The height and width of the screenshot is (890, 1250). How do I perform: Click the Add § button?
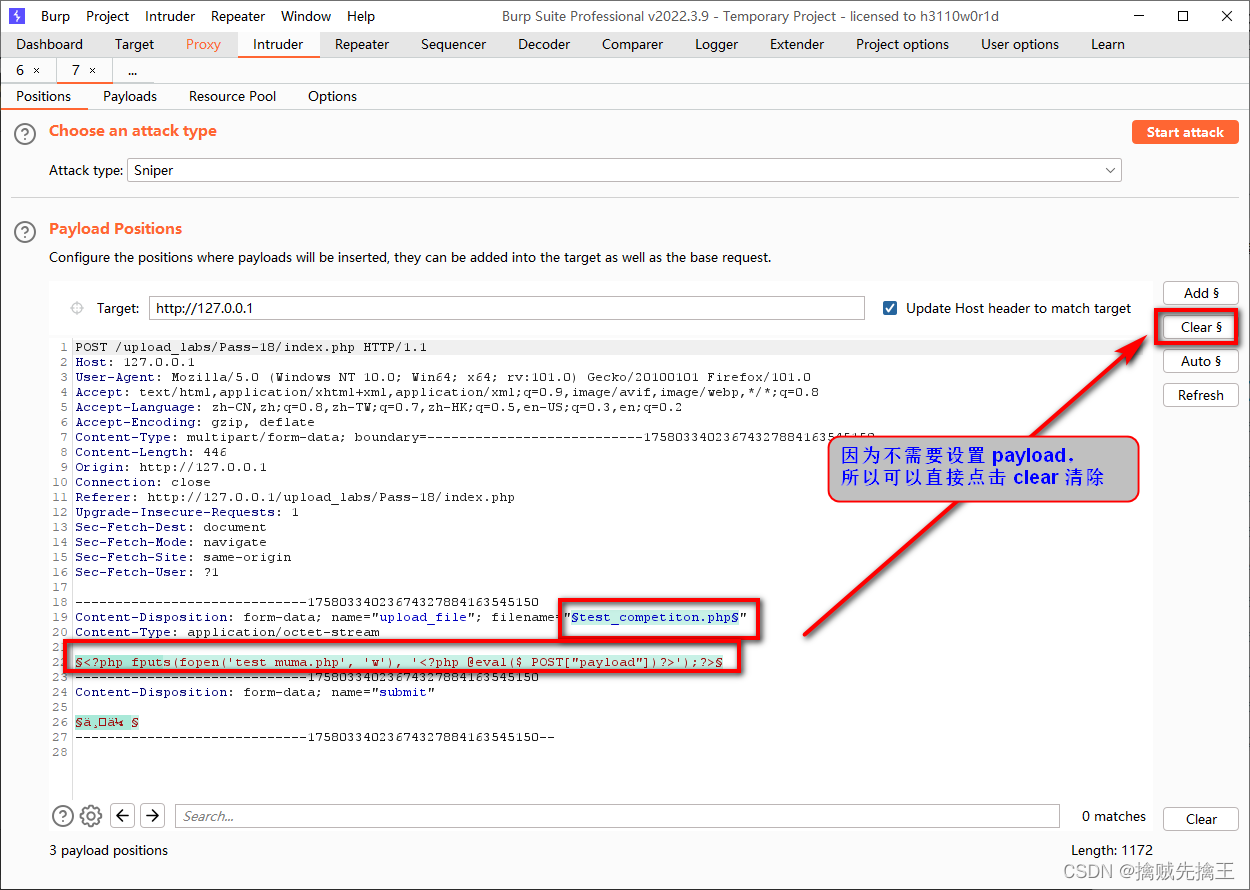pos(1201,293)
